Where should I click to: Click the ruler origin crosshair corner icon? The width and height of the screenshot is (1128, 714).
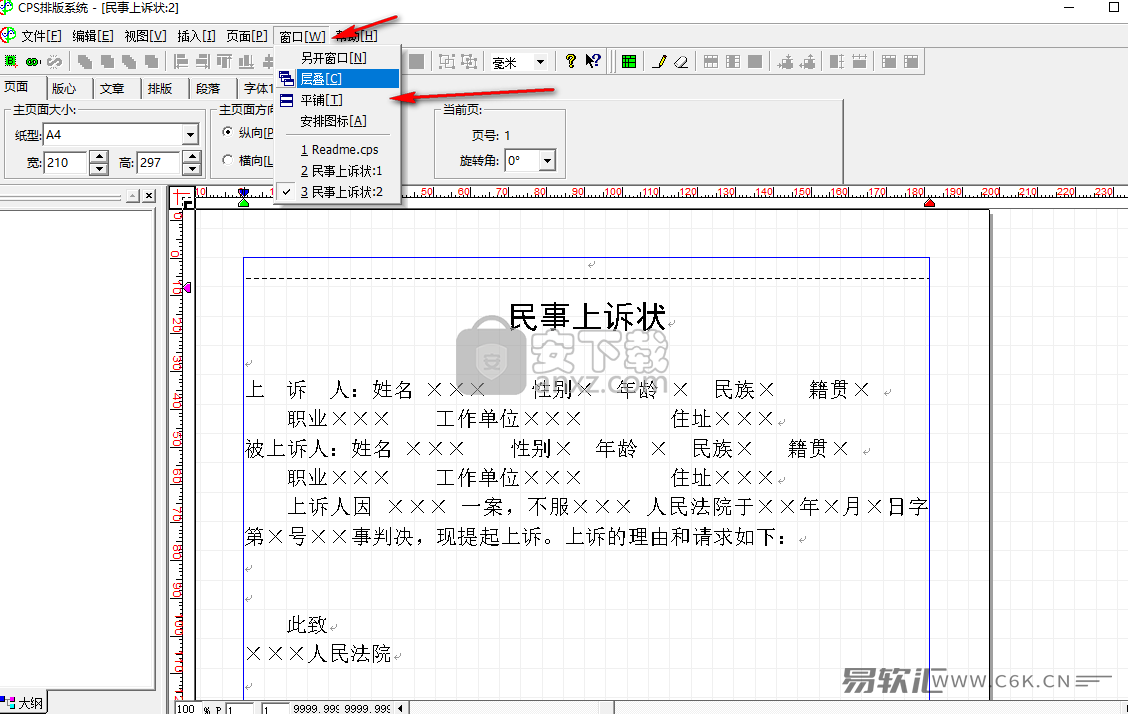[x=181, y=196]
